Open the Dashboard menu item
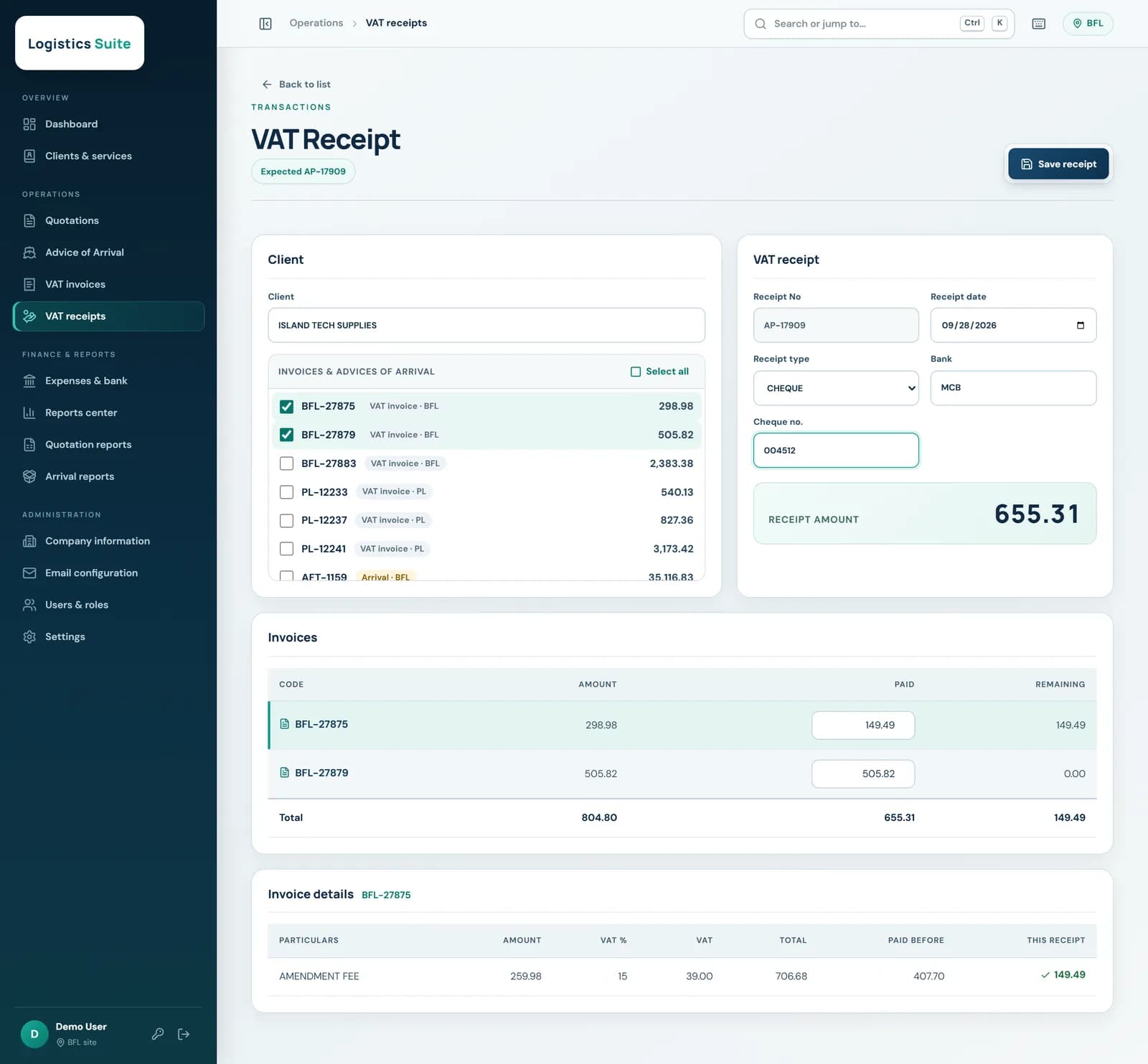Image resolution: width=1148 pixels, height=1064 pixels. point(108,124)
